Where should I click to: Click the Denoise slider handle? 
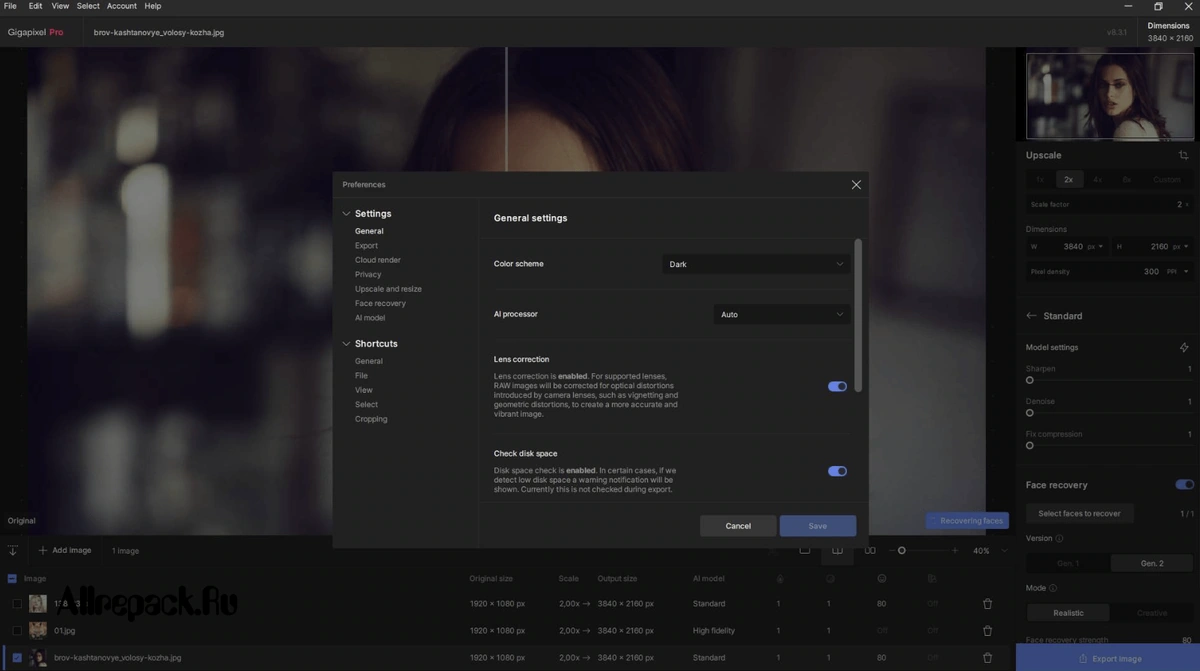click(x=1030, y=413)
